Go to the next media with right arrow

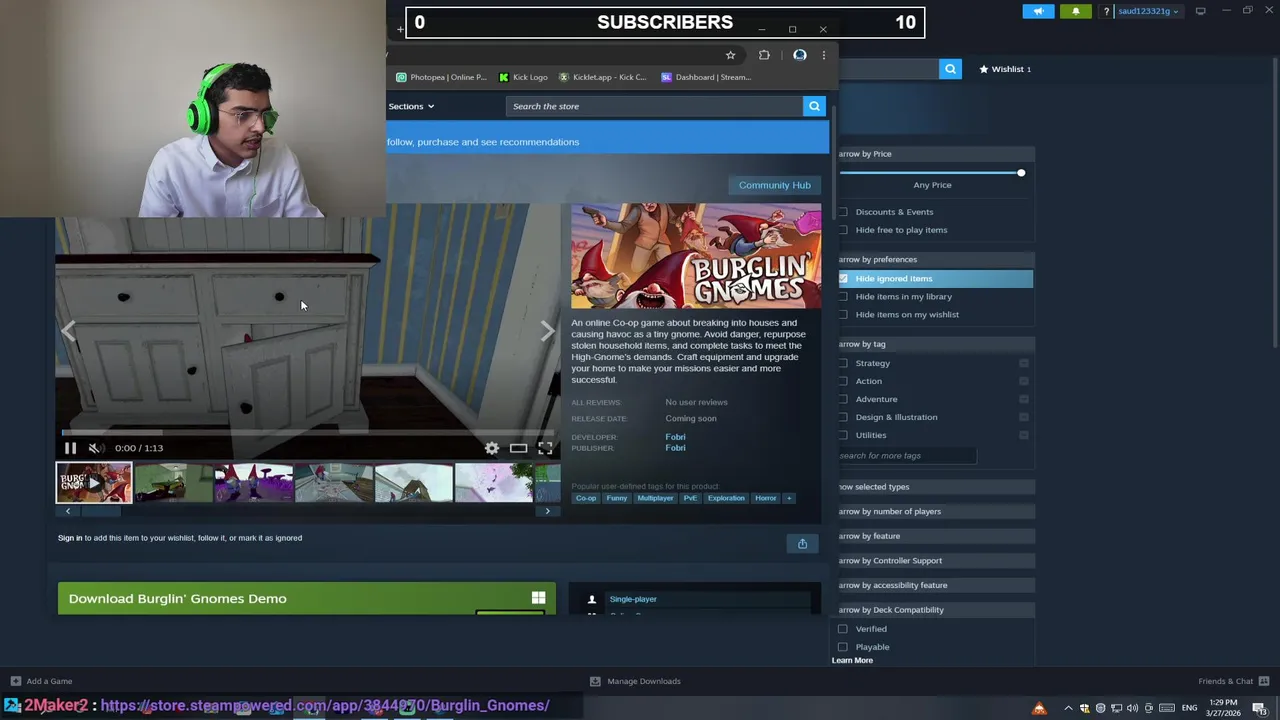(x=547, y=332)
